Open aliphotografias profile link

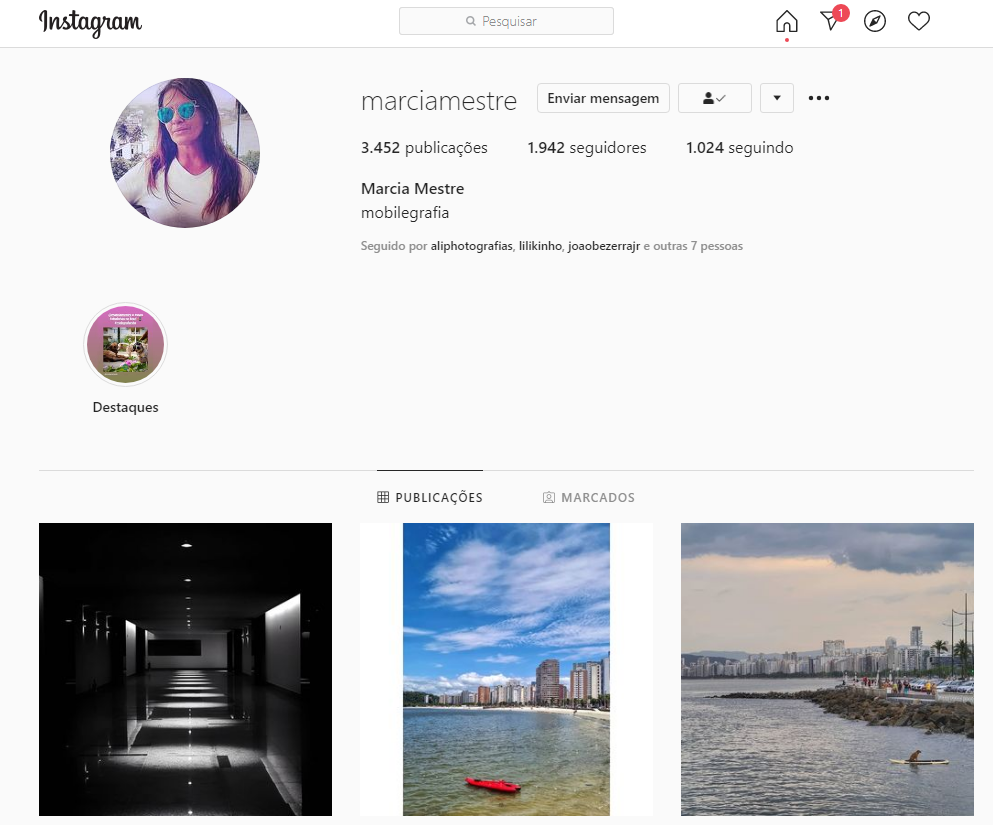coord(471,245)
